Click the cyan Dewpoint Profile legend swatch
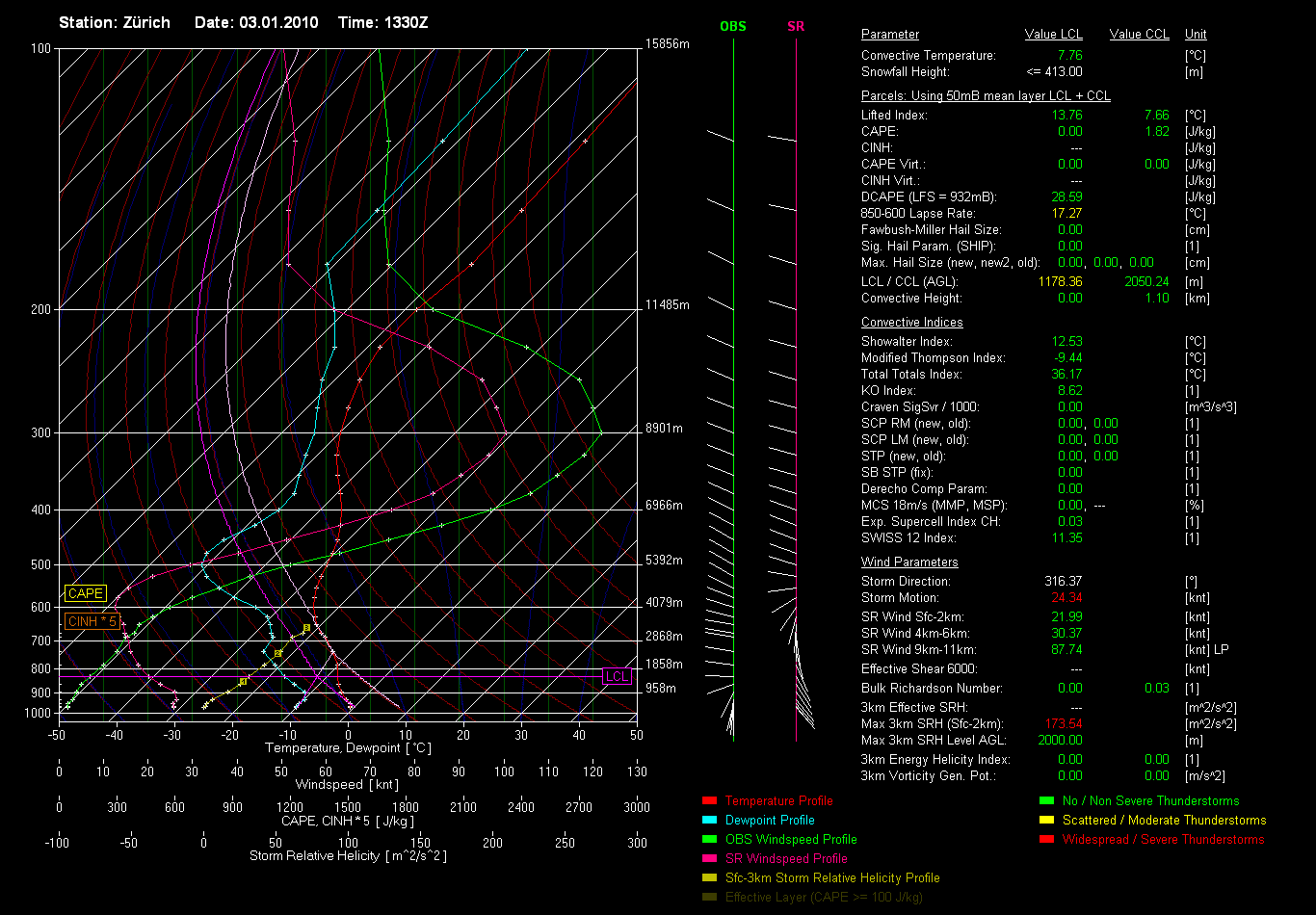The image size is (1316, 915). (710, 820)
